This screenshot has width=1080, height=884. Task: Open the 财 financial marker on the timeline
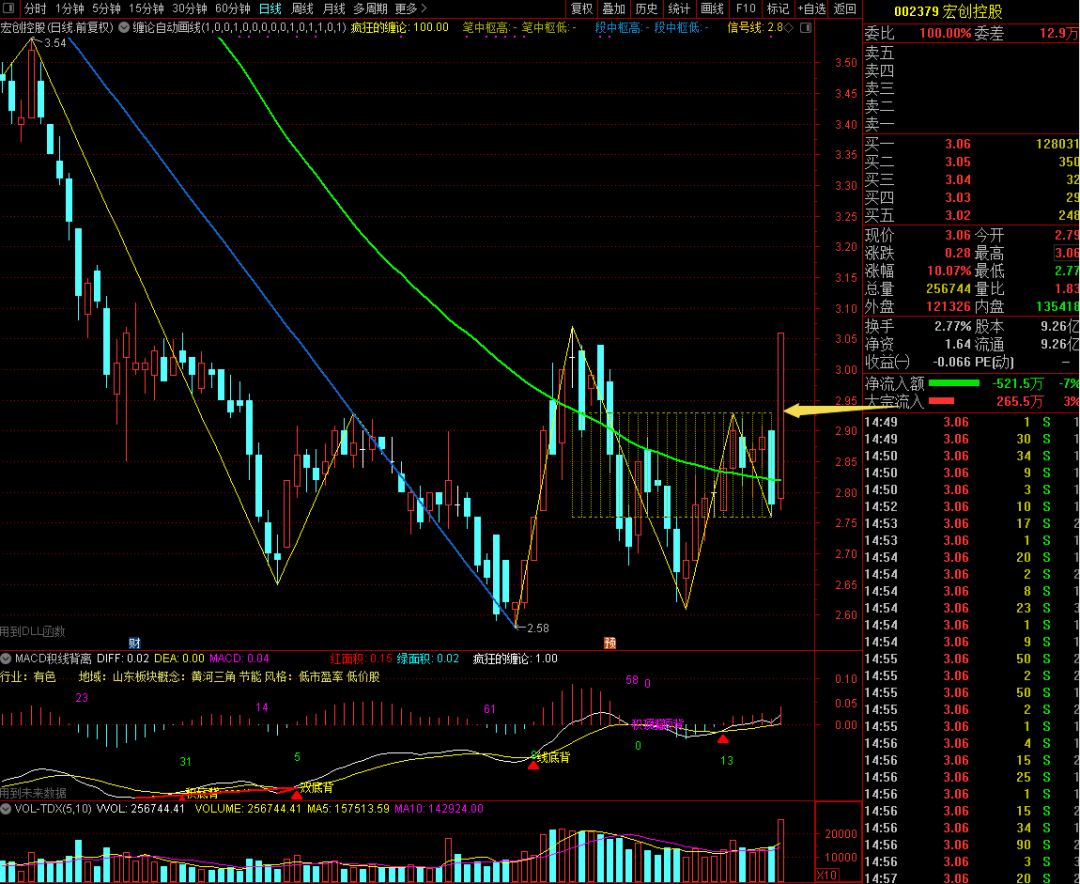point(134,643)
